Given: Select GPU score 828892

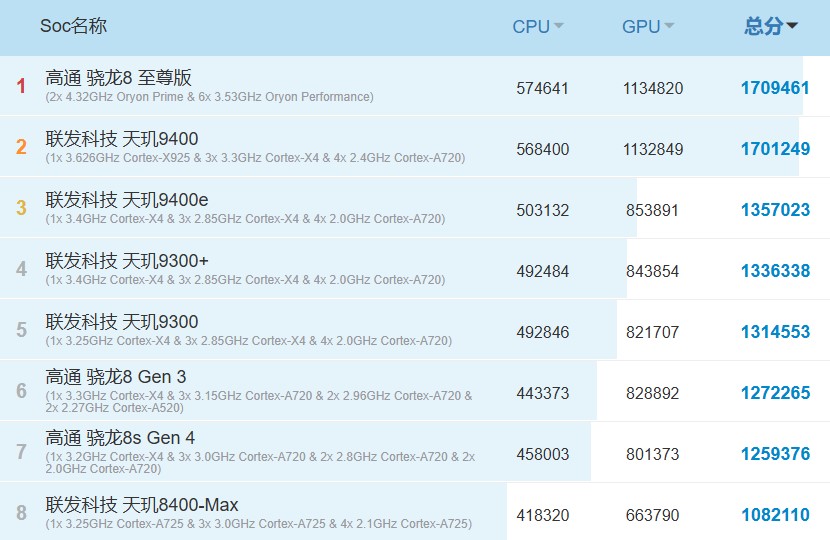Looking at the screenshot, I should [x=652, y=393].
